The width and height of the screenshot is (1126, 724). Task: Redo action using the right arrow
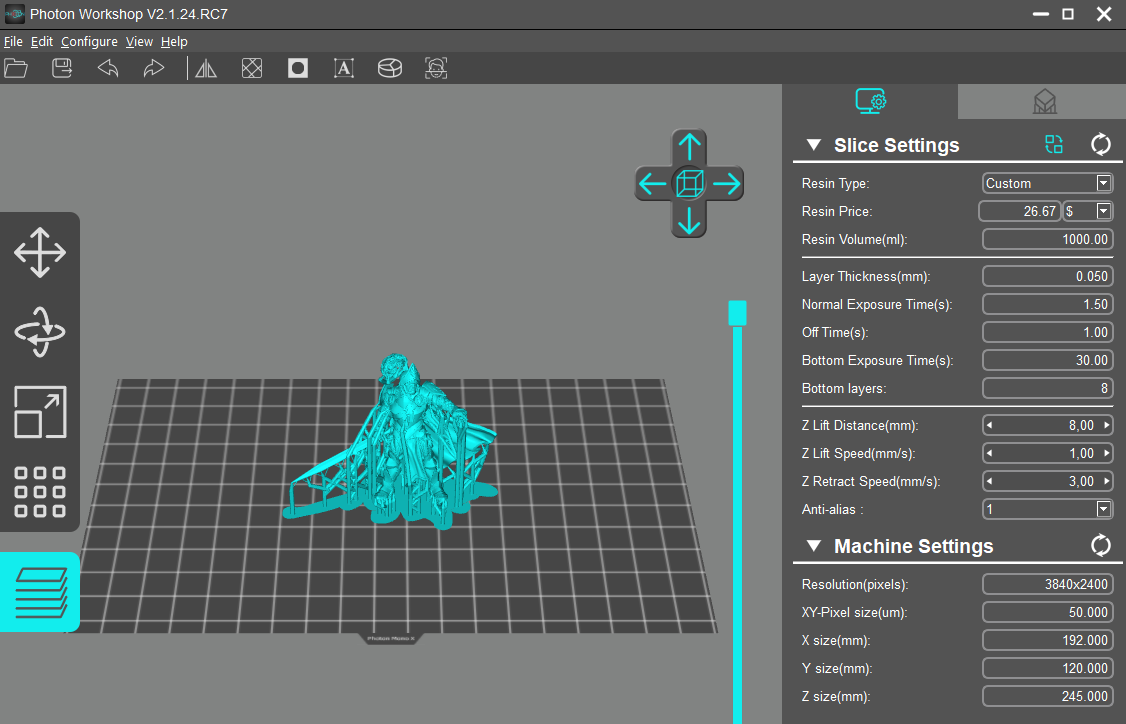(154, 68)
